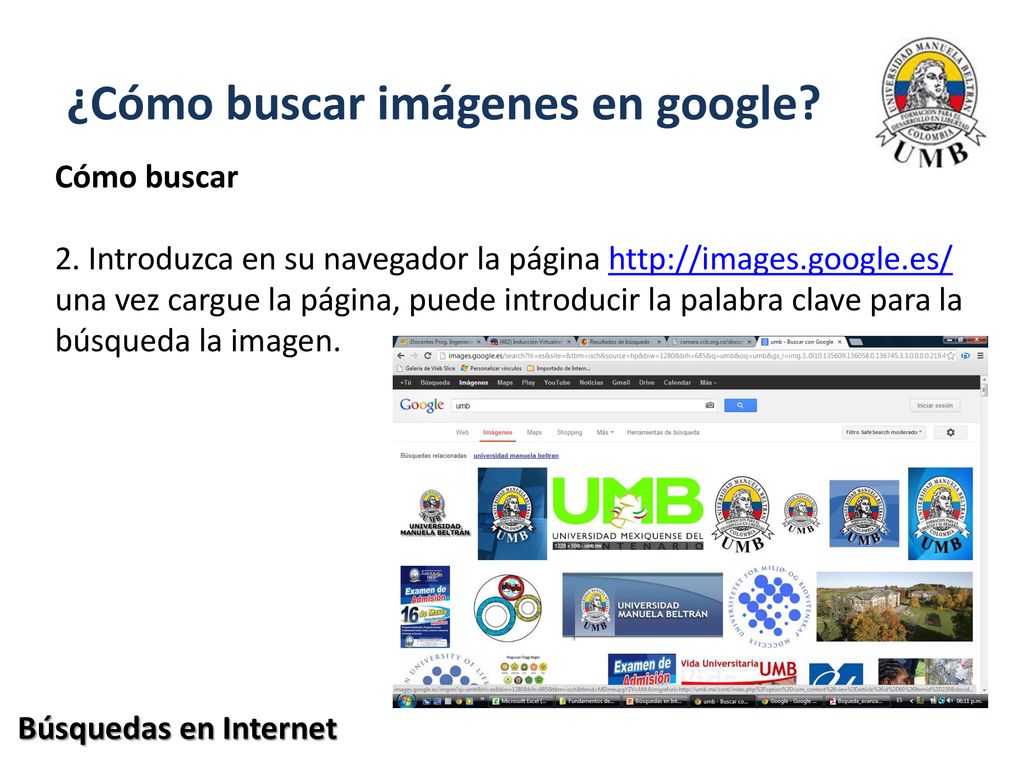
Task: Click the 06:11 p.m. taskbar clock
Action: [970, 701]
